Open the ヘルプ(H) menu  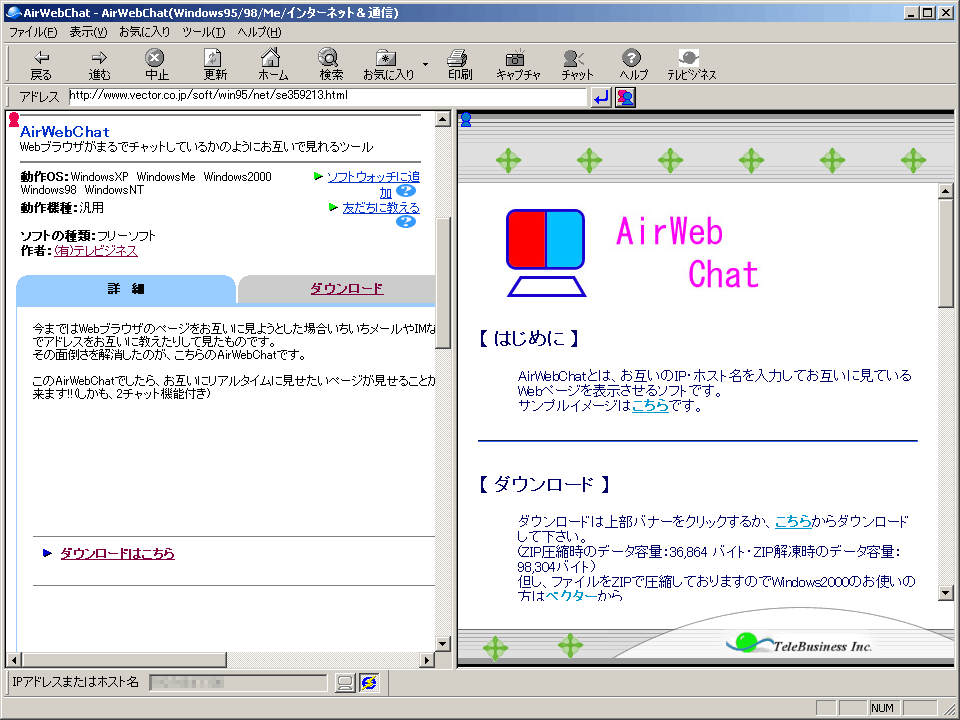coord(259,32)
